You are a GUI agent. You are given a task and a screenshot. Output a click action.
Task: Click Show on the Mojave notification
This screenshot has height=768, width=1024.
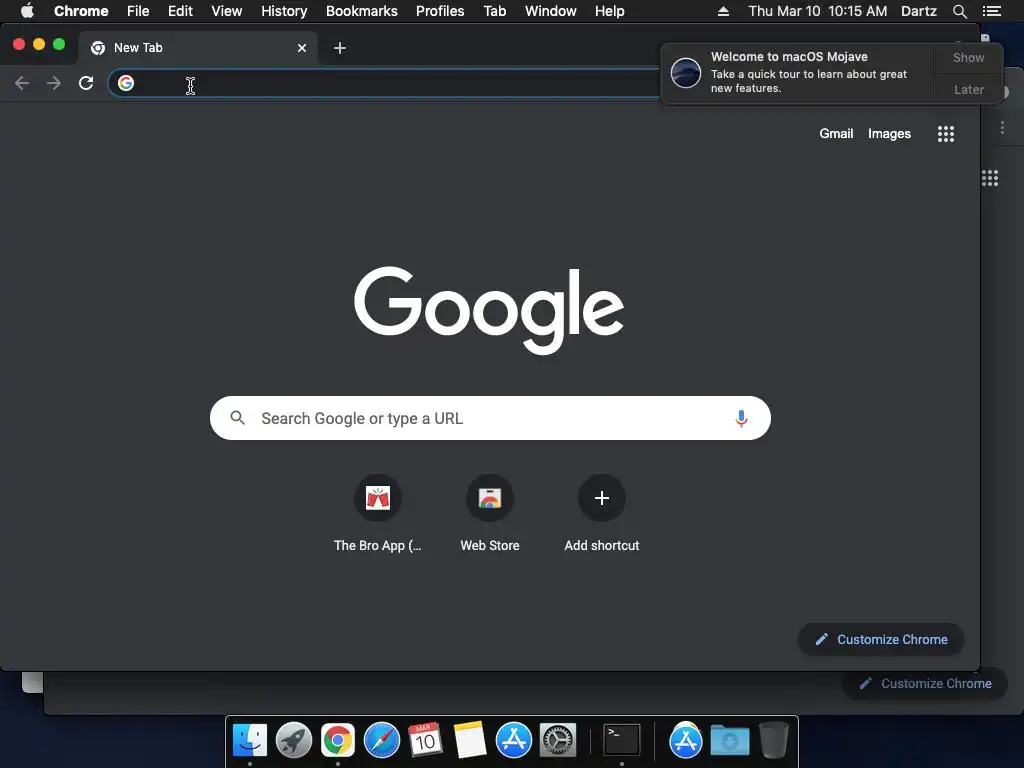(968, 57)
